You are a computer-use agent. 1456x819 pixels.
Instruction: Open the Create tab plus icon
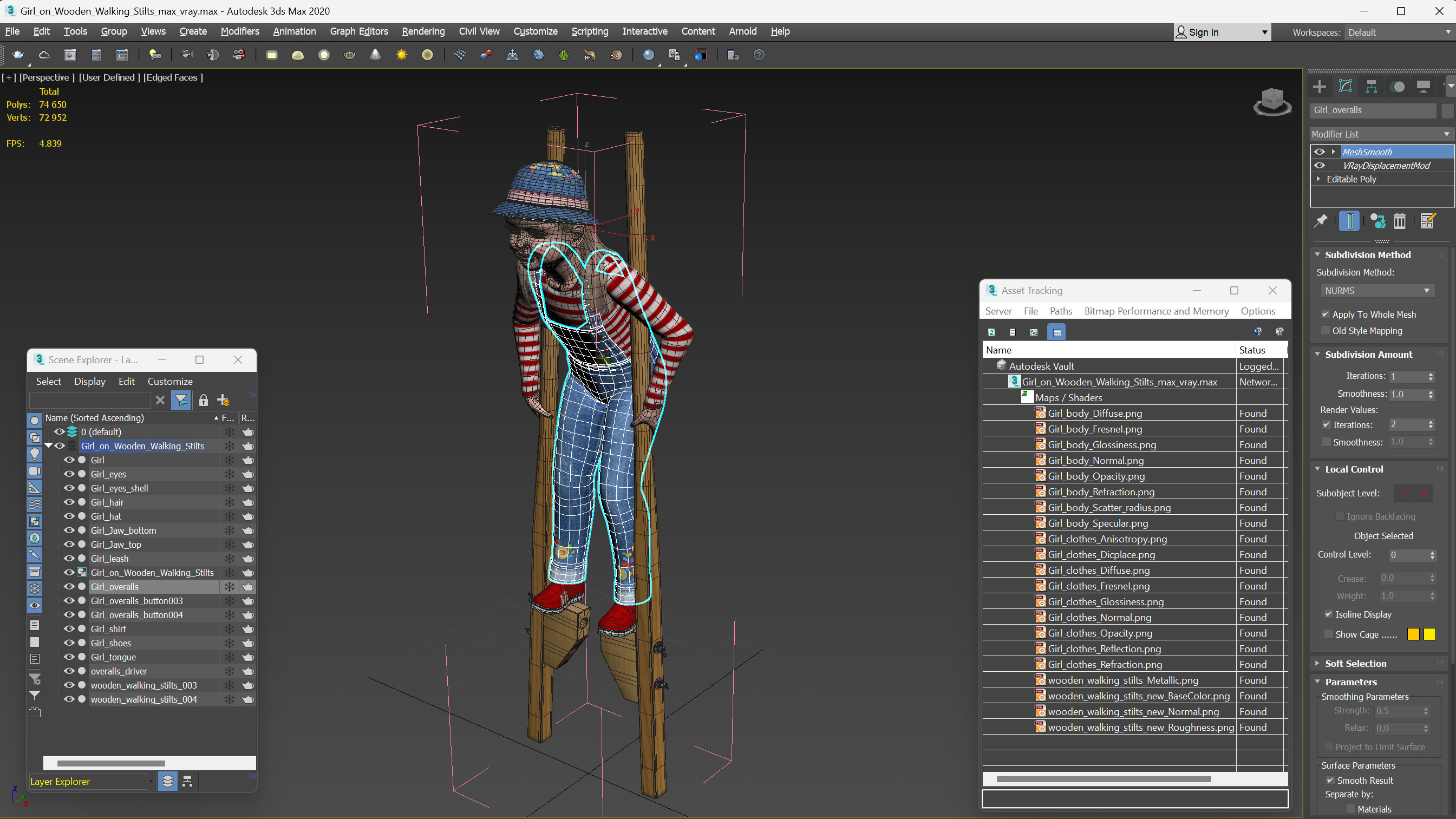click(x=1319, y=87)
